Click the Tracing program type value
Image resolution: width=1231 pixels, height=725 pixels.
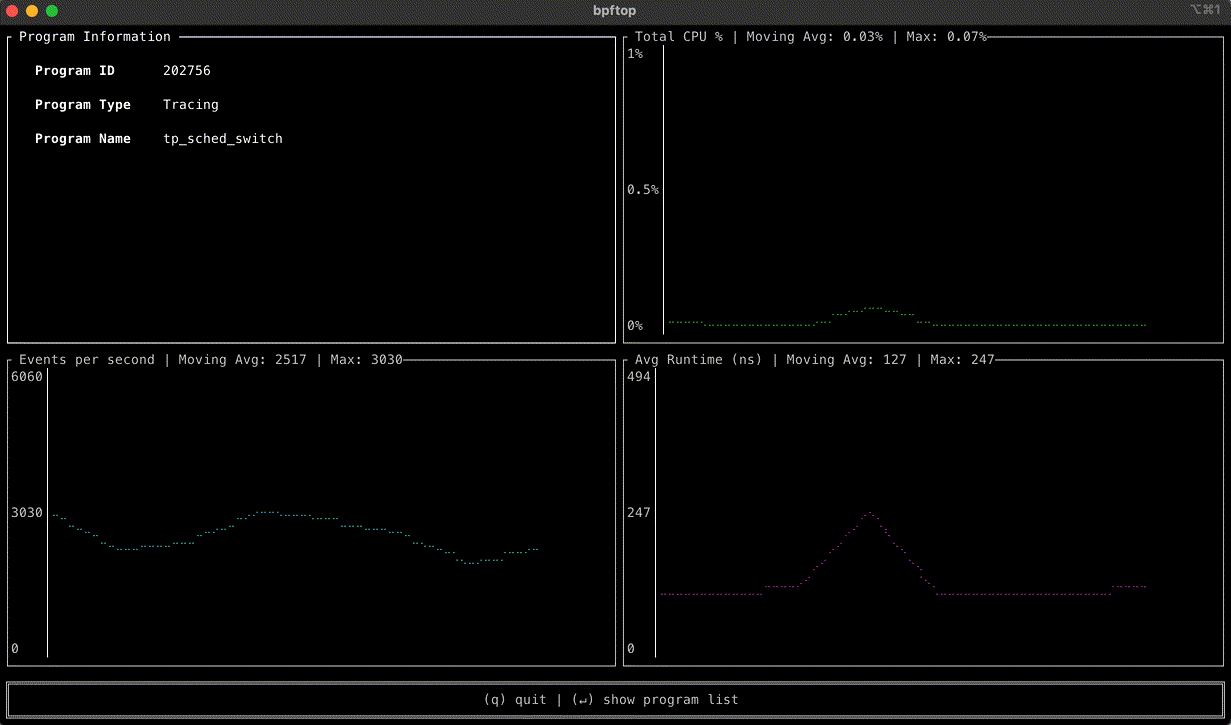pos(190,104)
